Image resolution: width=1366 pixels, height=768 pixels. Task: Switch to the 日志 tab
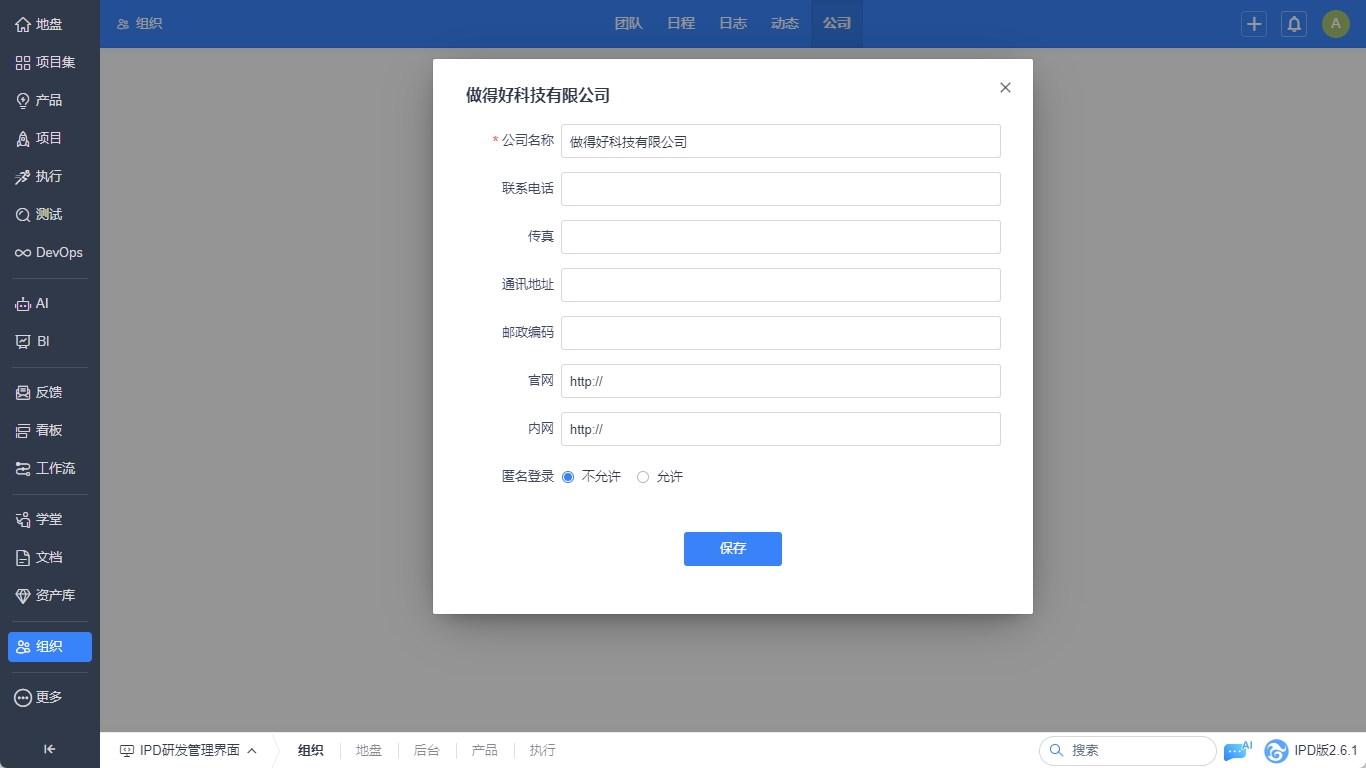(x=733, y=24)
